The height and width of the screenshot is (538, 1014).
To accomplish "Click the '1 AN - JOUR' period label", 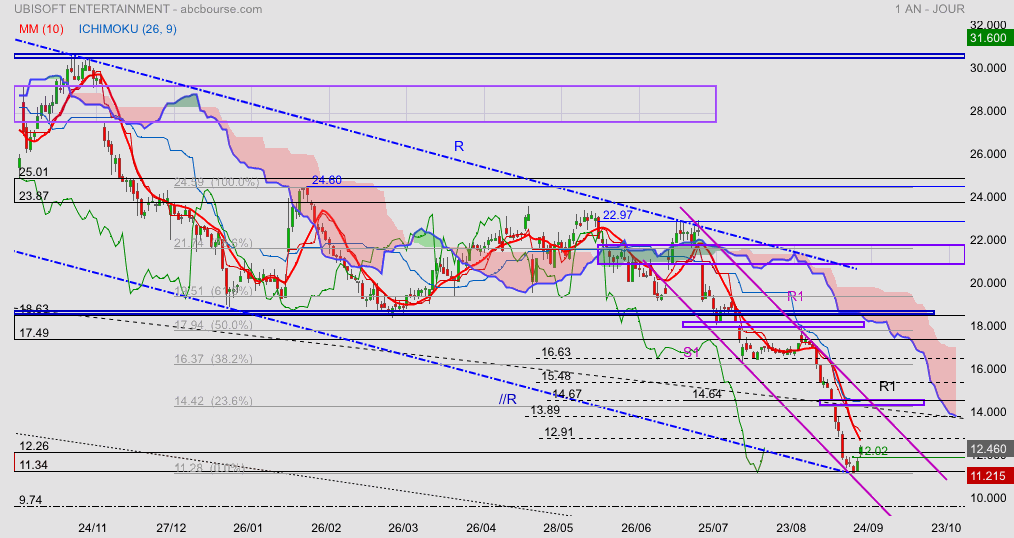I will click(930, 9).
